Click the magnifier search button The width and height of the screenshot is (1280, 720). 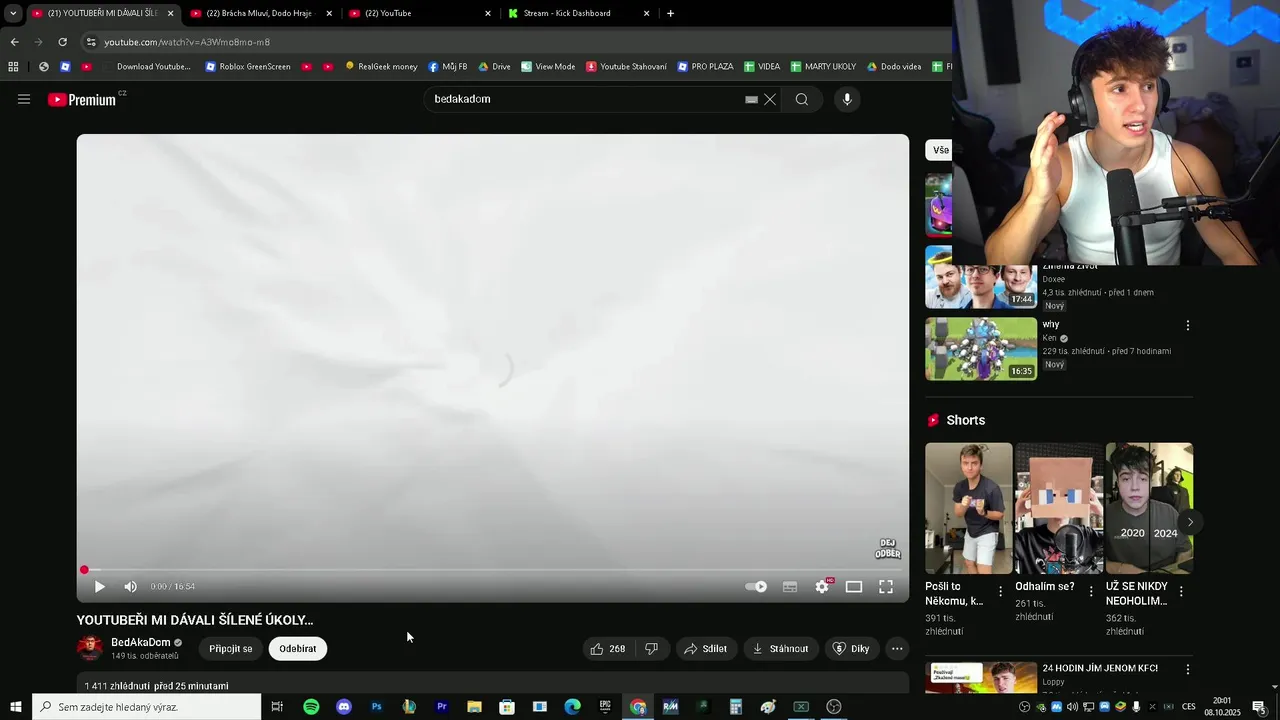tap(802, 99)
